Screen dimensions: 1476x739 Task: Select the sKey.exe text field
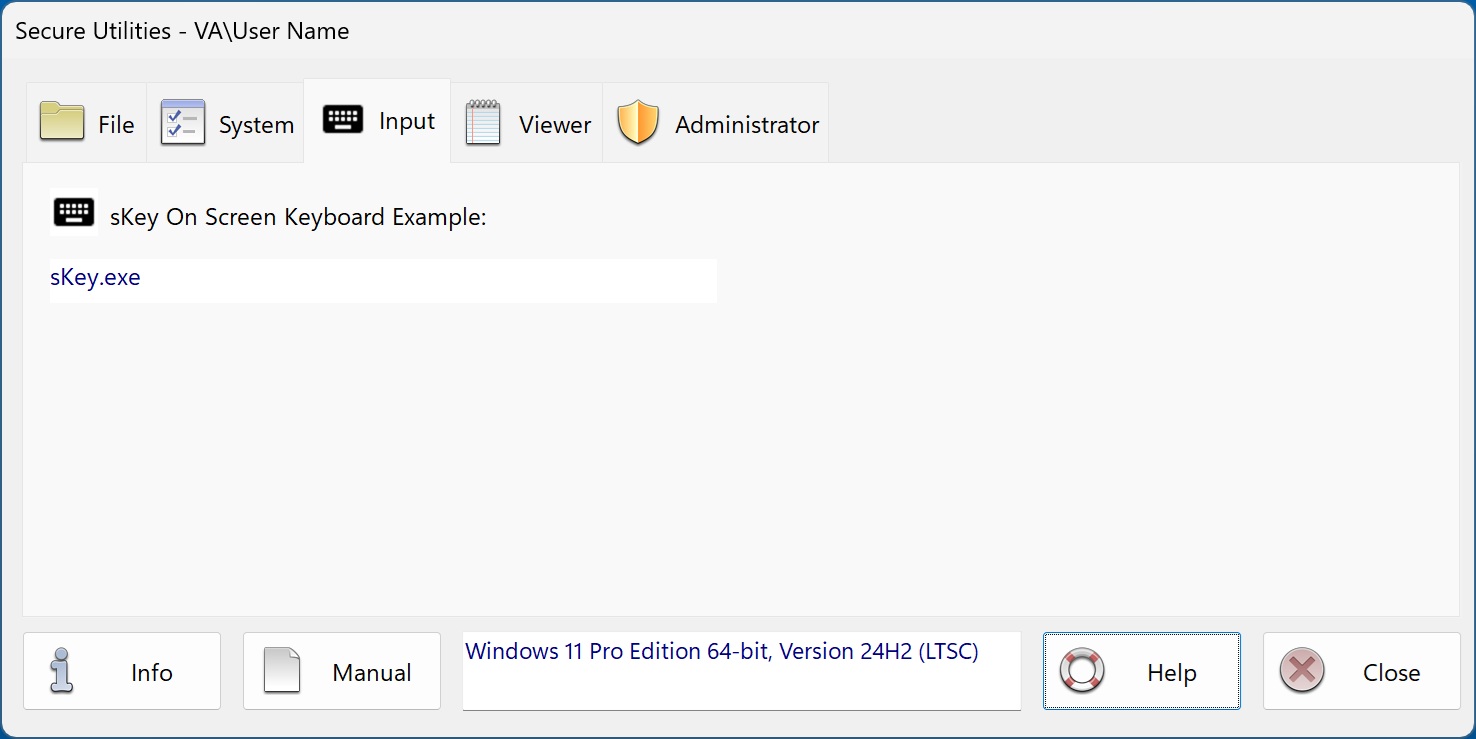pos(383,281)
